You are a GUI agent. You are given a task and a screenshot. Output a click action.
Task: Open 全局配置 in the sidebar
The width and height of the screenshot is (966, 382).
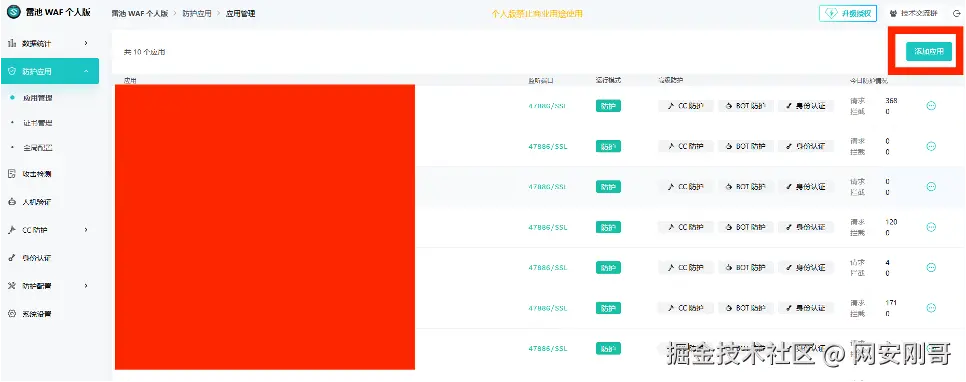point(38,148)
